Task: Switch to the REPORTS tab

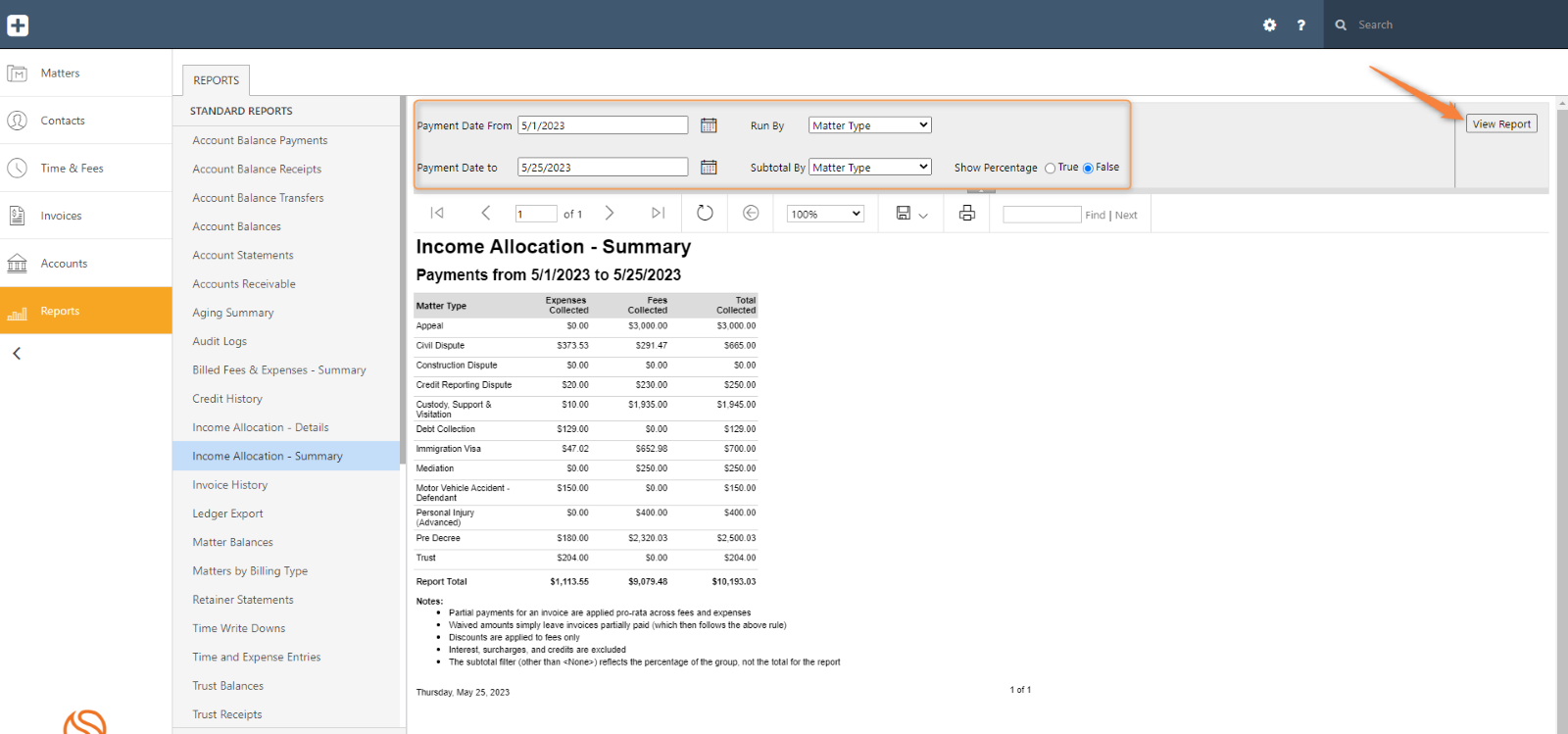Action: point(217,80)
